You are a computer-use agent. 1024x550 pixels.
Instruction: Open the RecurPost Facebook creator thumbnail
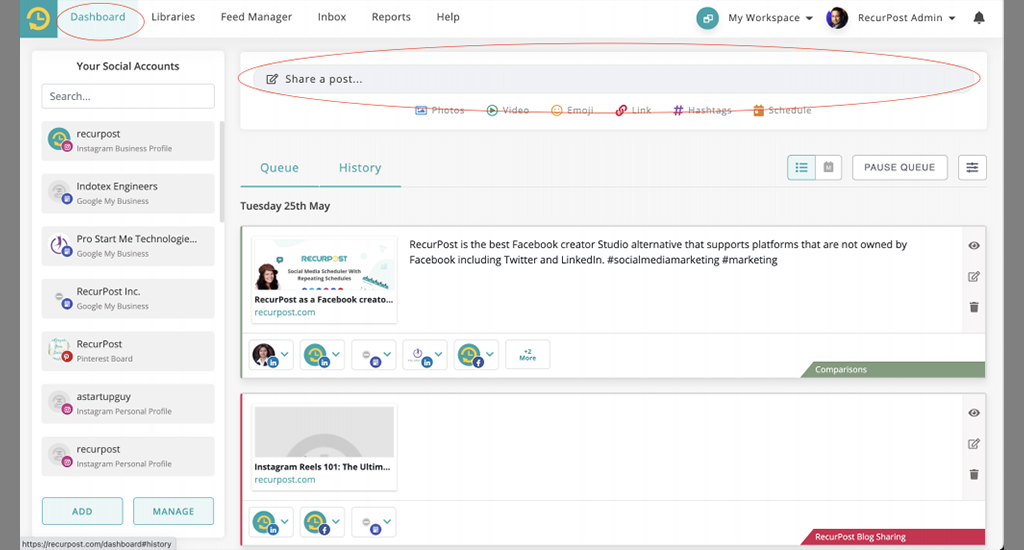[x=324, y=265]
